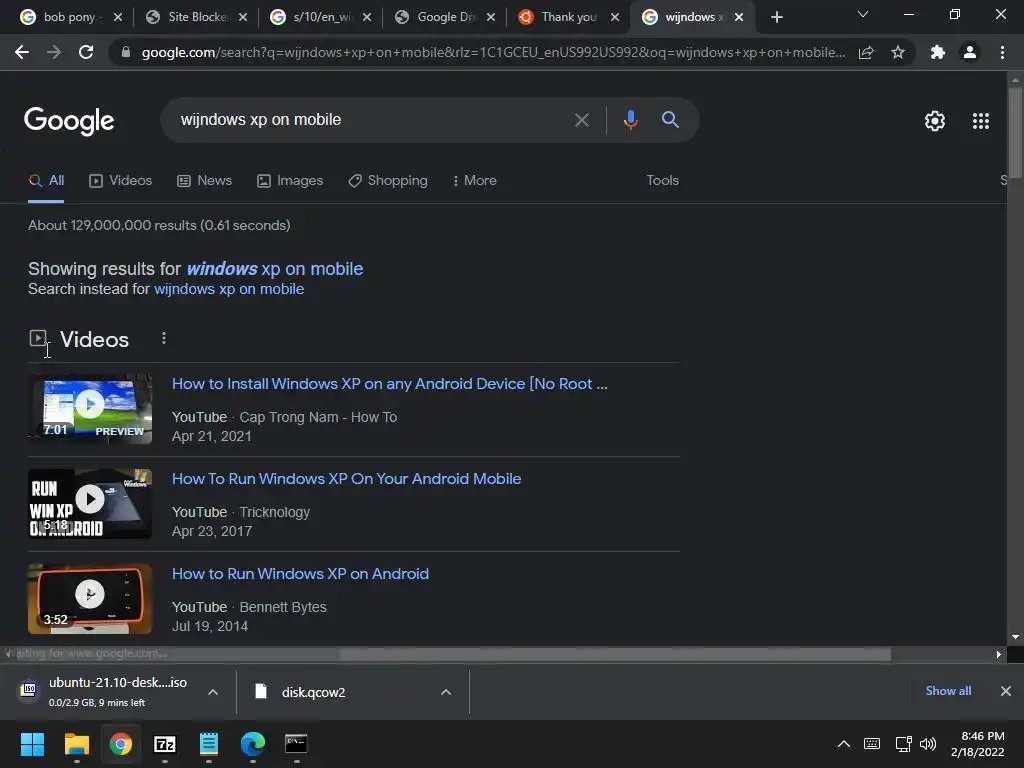Click into the search query box
The width and height of the screenshot is (1024, 768).
point(372,120)
